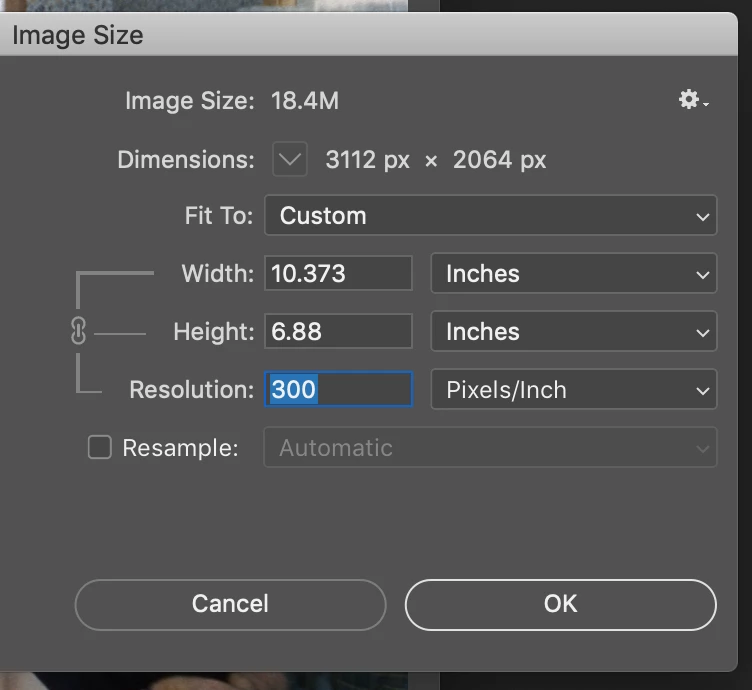The height and width of the screenshot is (690, 752).
Task: Click the Height value field
Action: [338, 332]
